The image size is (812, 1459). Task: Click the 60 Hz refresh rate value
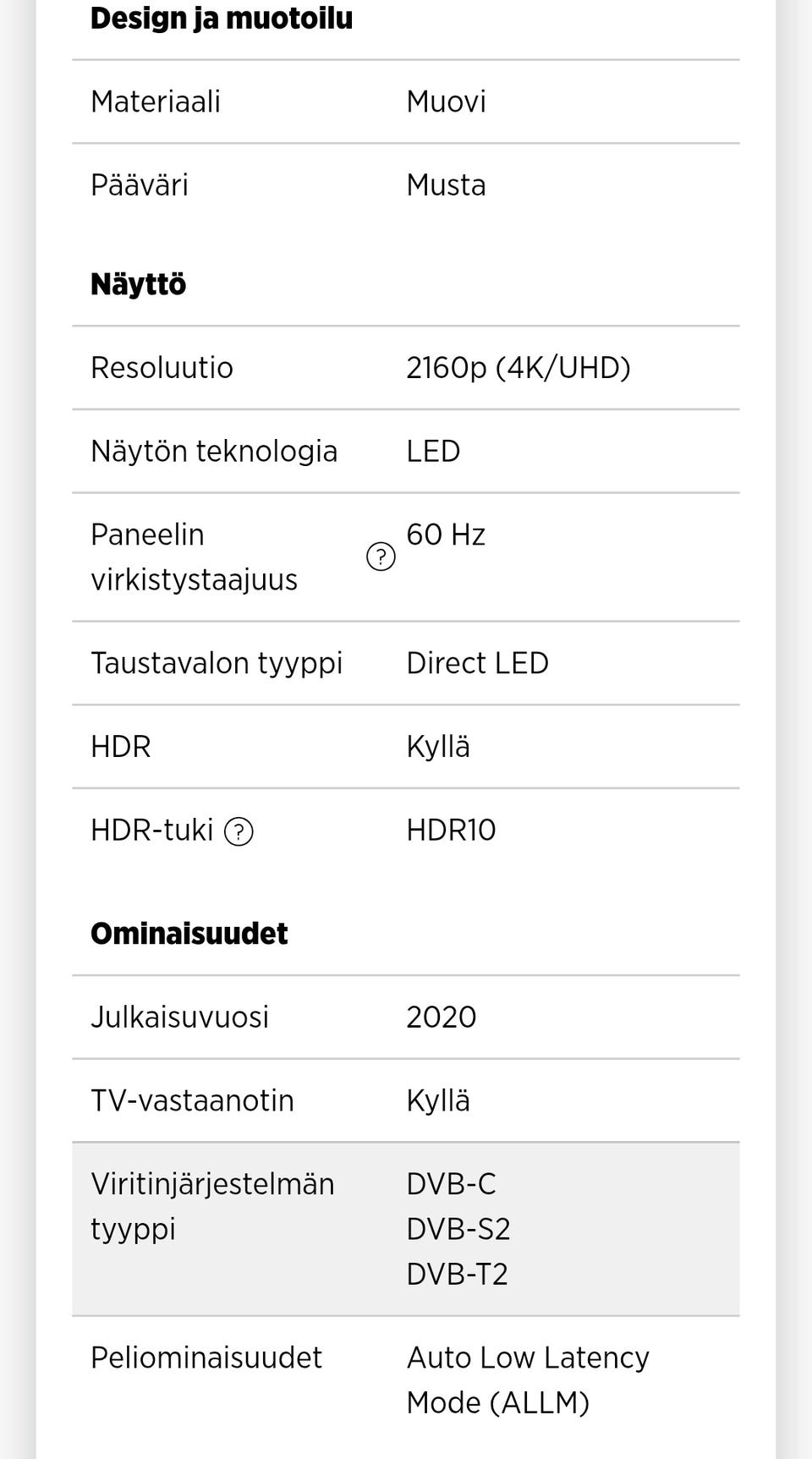point(446,535)
